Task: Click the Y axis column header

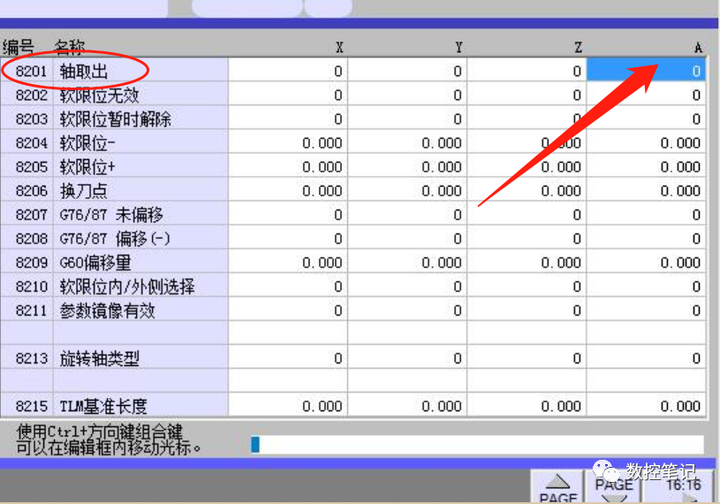Action: [458, 47]
